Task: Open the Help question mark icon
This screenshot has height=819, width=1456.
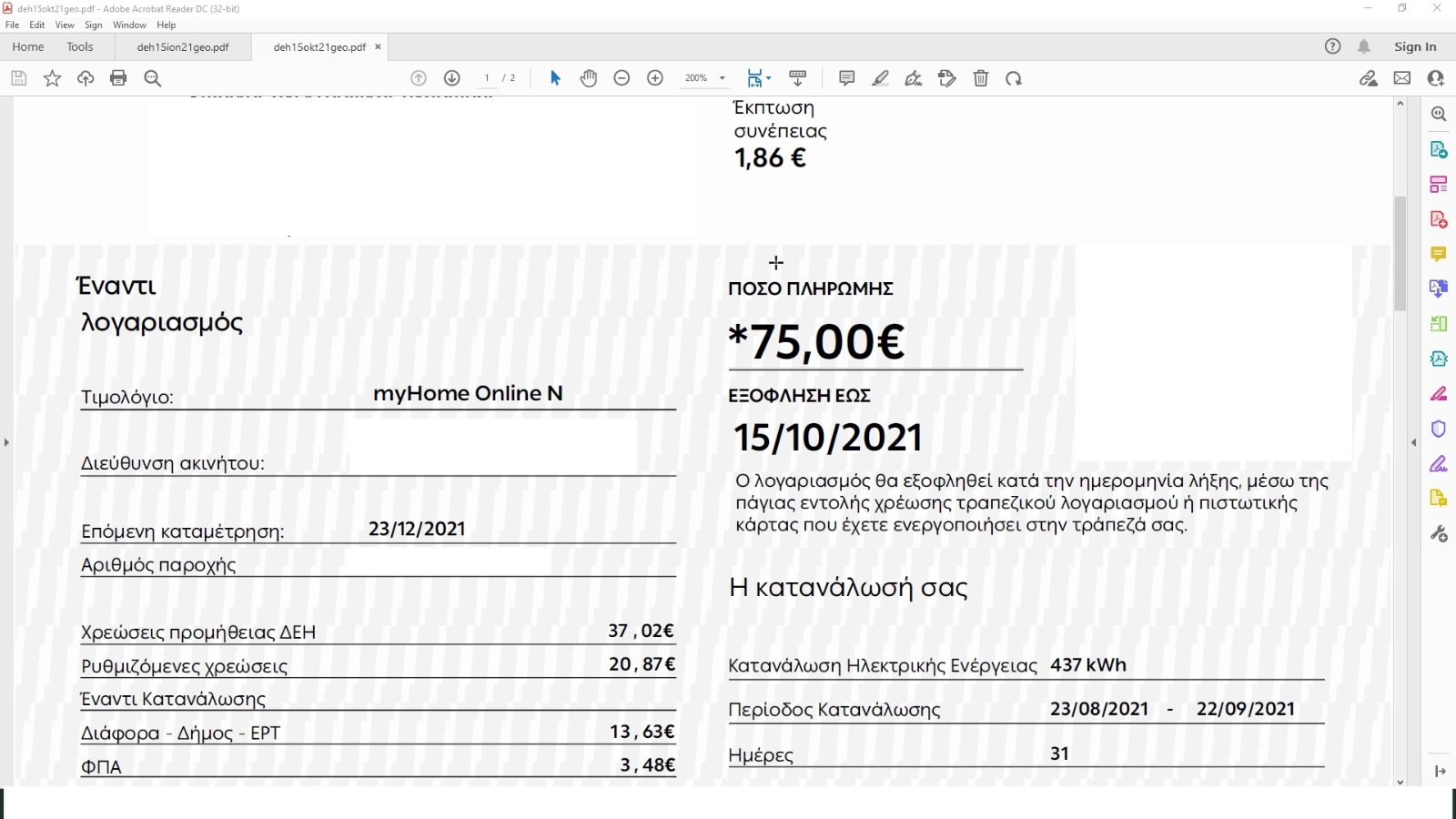Action: pyautogui.click(x=1332, y=46)
